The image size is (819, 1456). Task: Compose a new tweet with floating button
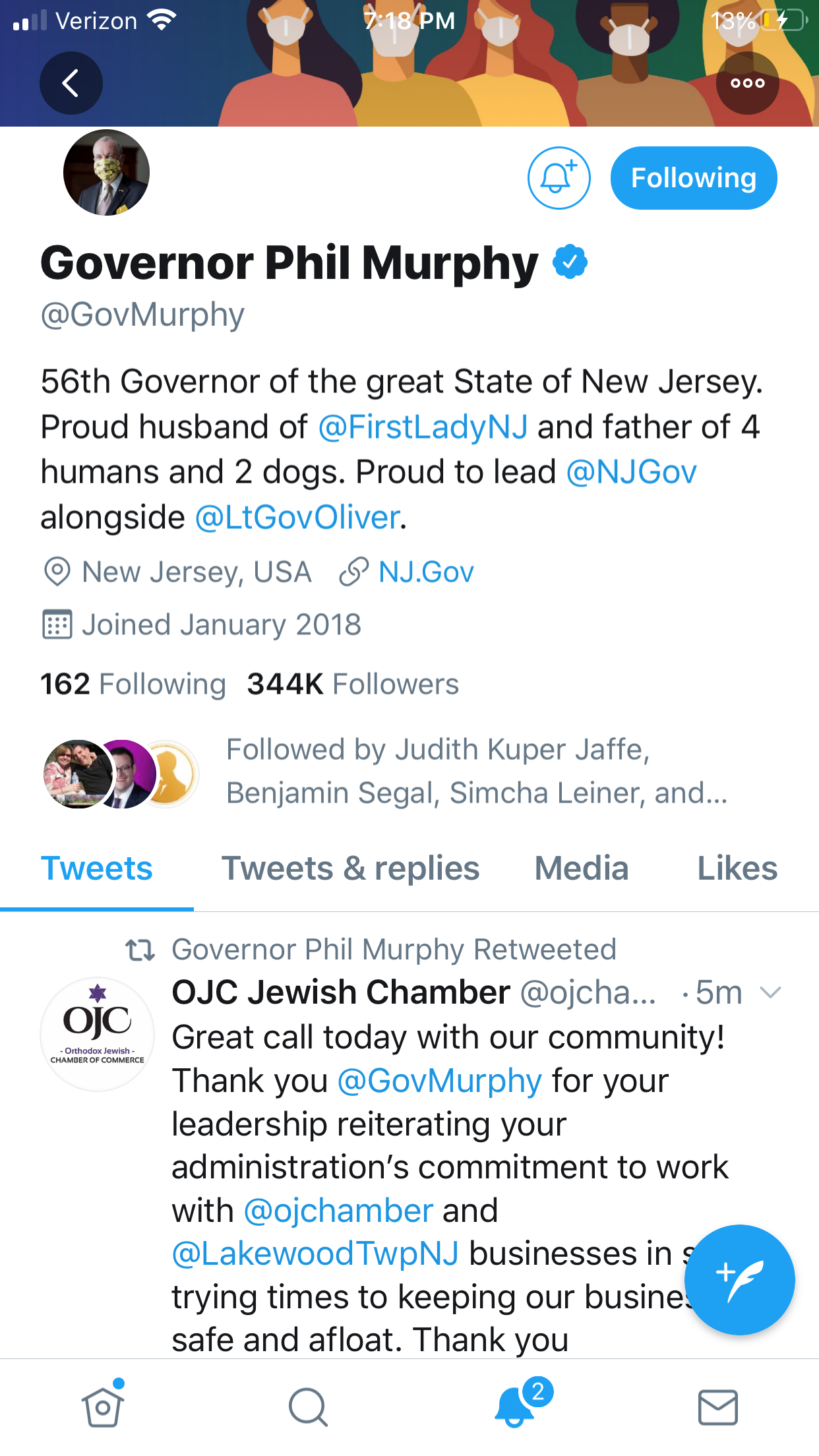pyautogui.click(x=739, y=1280)
